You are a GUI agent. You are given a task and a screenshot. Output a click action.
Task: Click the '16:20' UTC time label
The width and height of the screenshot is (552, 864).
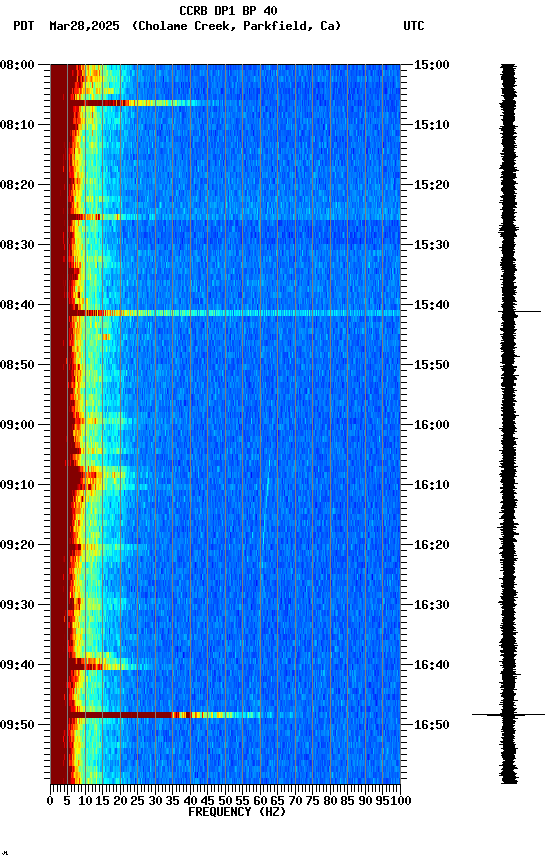pyautogui.click(x=431, y=546)
